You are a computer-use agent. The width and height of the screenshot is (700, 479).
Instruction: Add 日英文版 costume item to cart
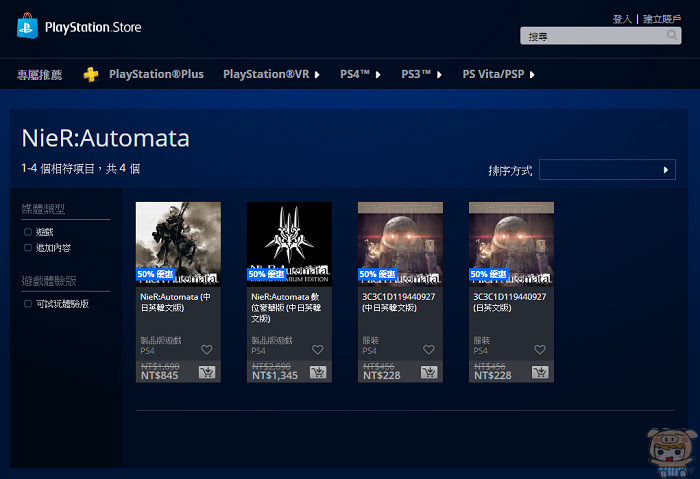[540, 372]
